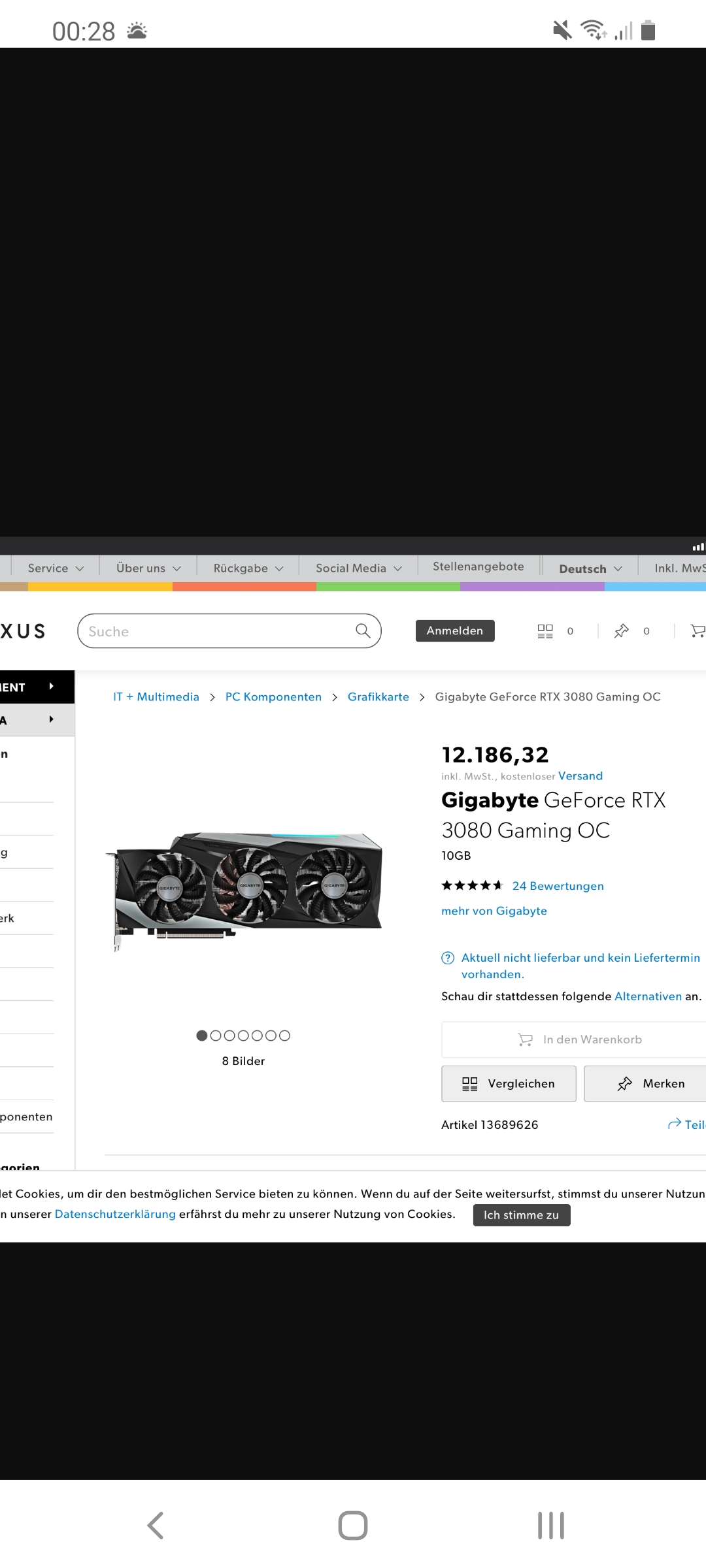Image resolution: width=706 pixels, height=1568 pixels.
Task: Select the sixth image dot
Action: [x=271, y=1036]
